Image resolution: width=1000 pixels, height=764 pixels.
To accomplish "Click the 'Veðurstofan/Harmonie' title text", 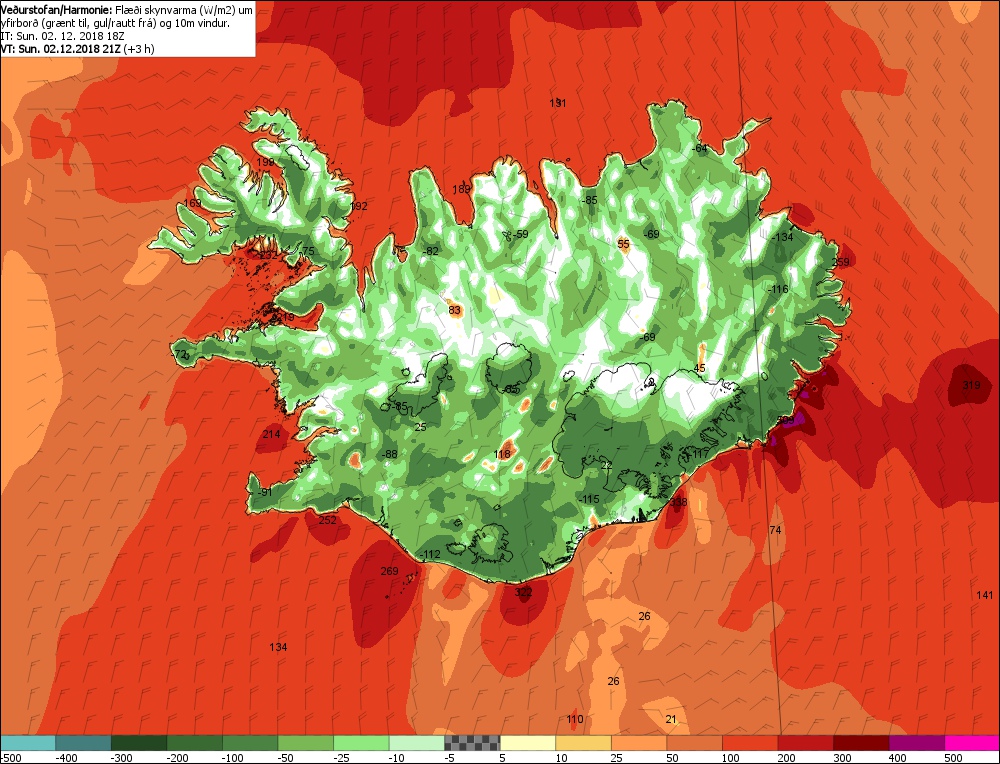I will (57, 10).
